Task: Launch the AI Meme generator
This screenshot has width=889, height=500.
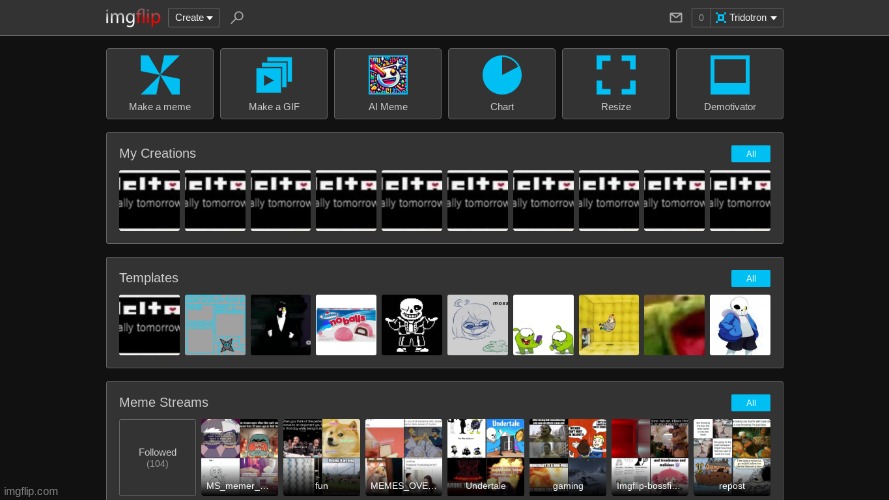Action: pos(388,83)
